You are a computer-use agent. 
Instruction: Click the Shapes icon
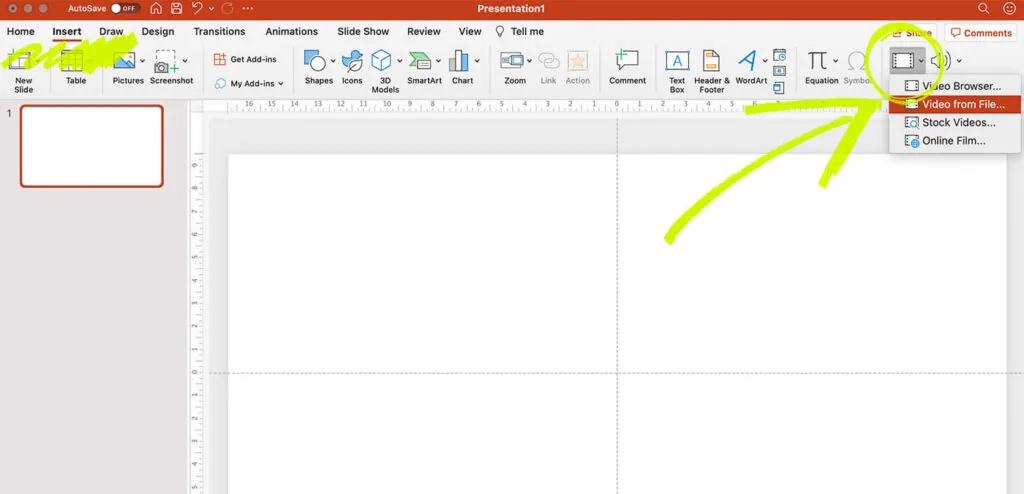(x=315, y=61)
